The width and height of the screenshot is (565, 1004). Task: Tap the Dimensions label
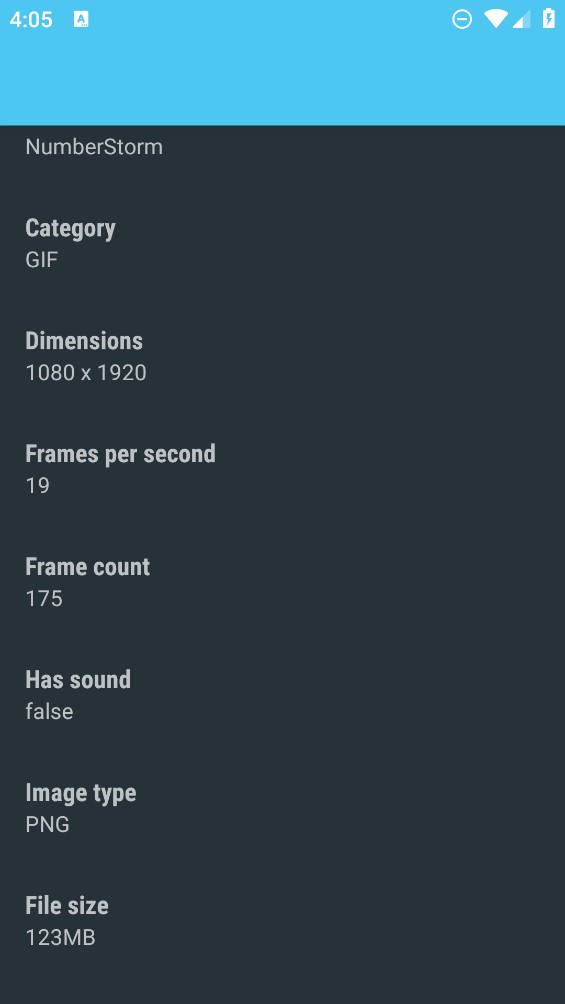(84, 341)
